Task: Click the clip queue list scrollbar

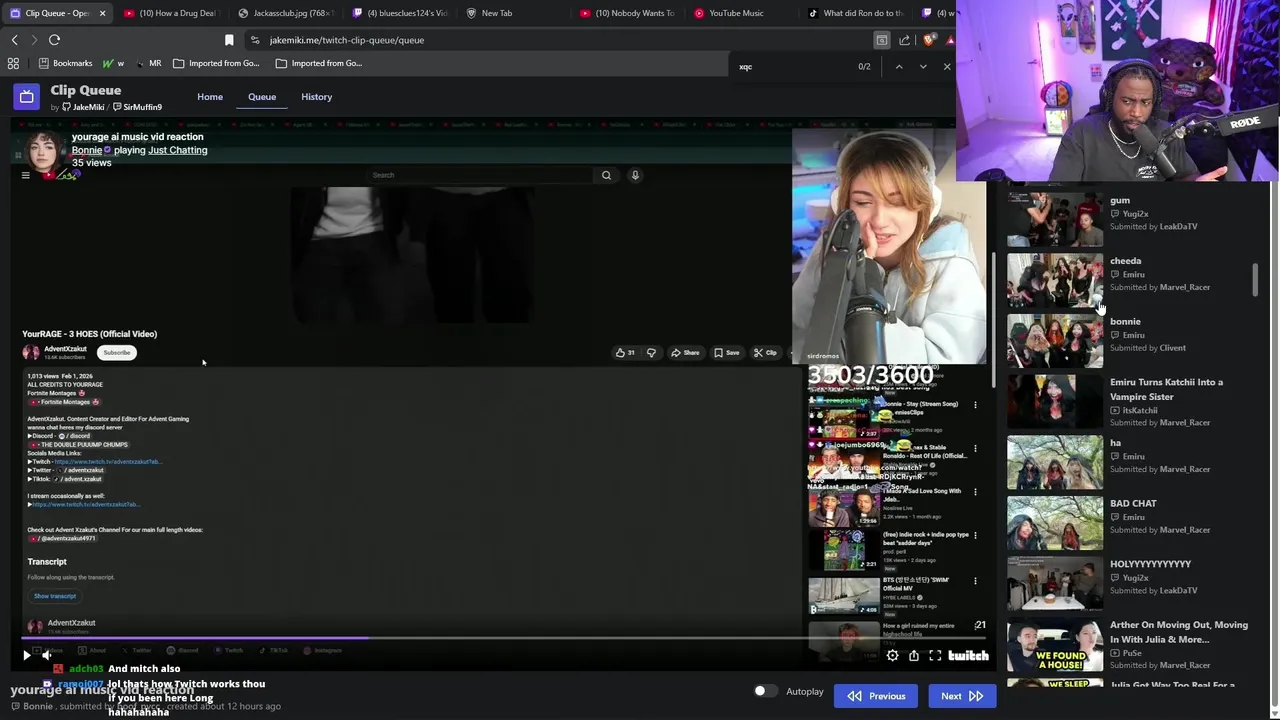Action: pyautogui.click(x=1254, y=279)
